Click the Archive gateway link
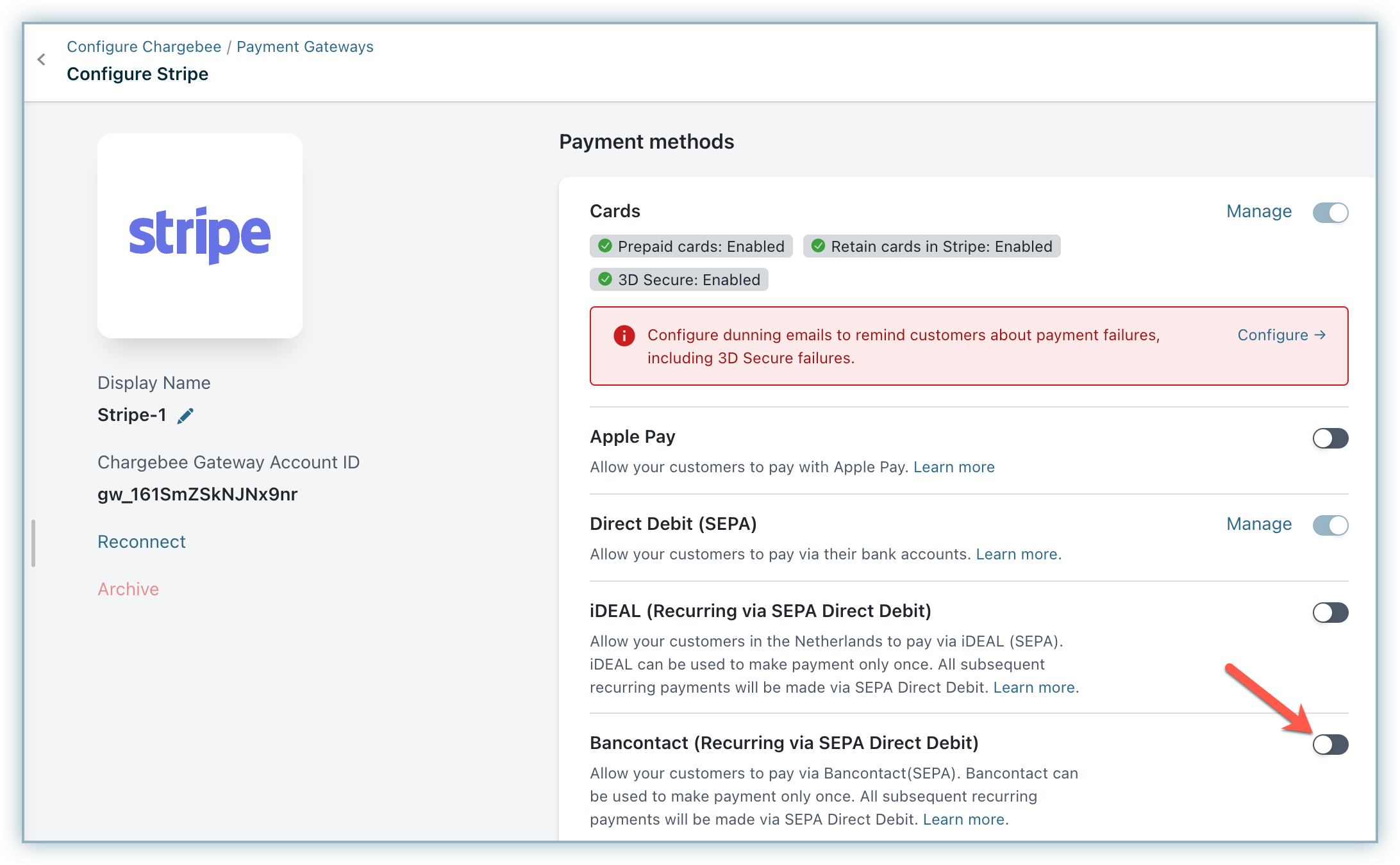The image size is (1400, 865). (128, 589)
